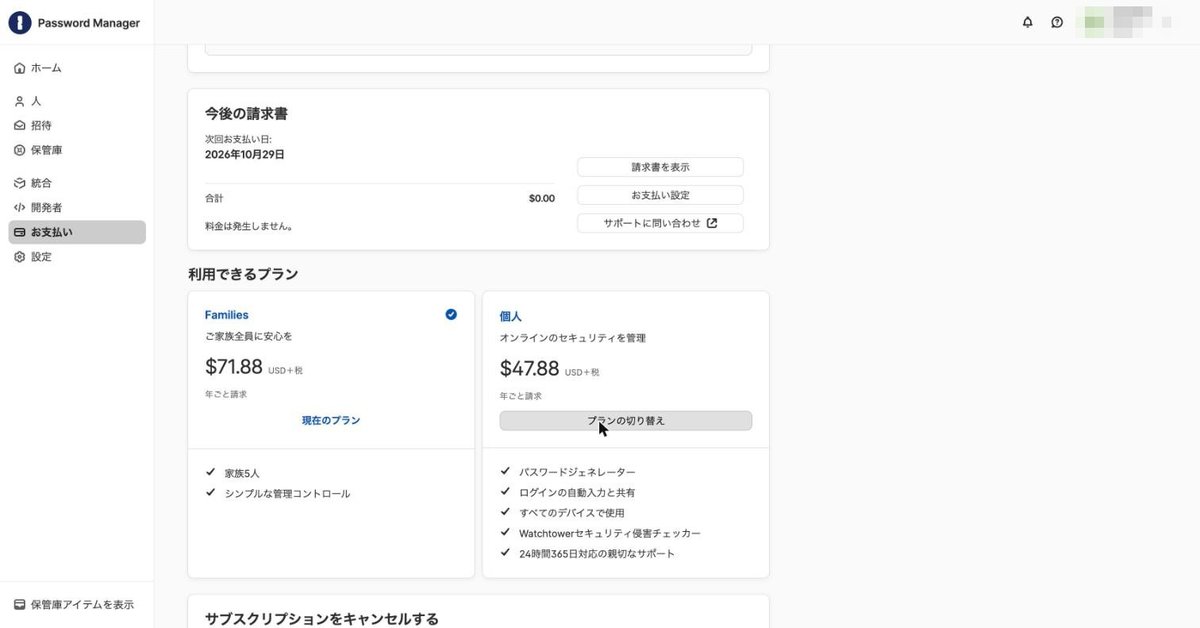Click the 利用できるプラン heading

[243, 274]
